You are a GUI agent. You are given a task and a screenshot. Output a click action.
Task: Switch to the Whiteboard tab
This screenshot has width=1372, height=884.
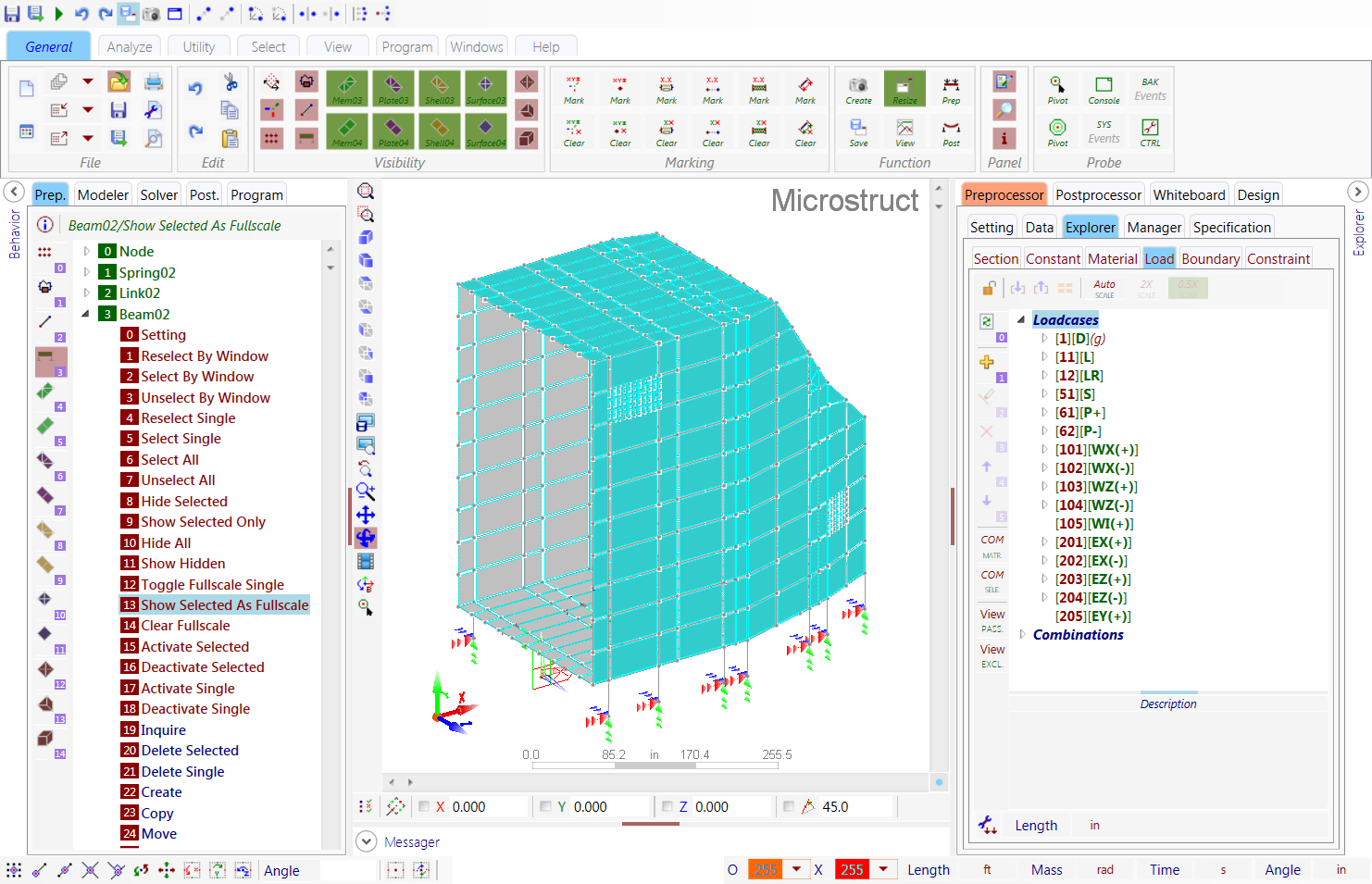click(1189, 194)
